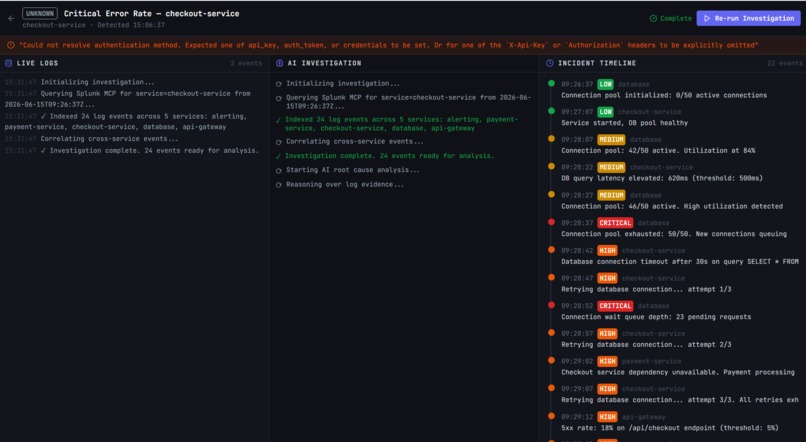
Task: Click the Live Logs panel icon
Action: (8, 63)
